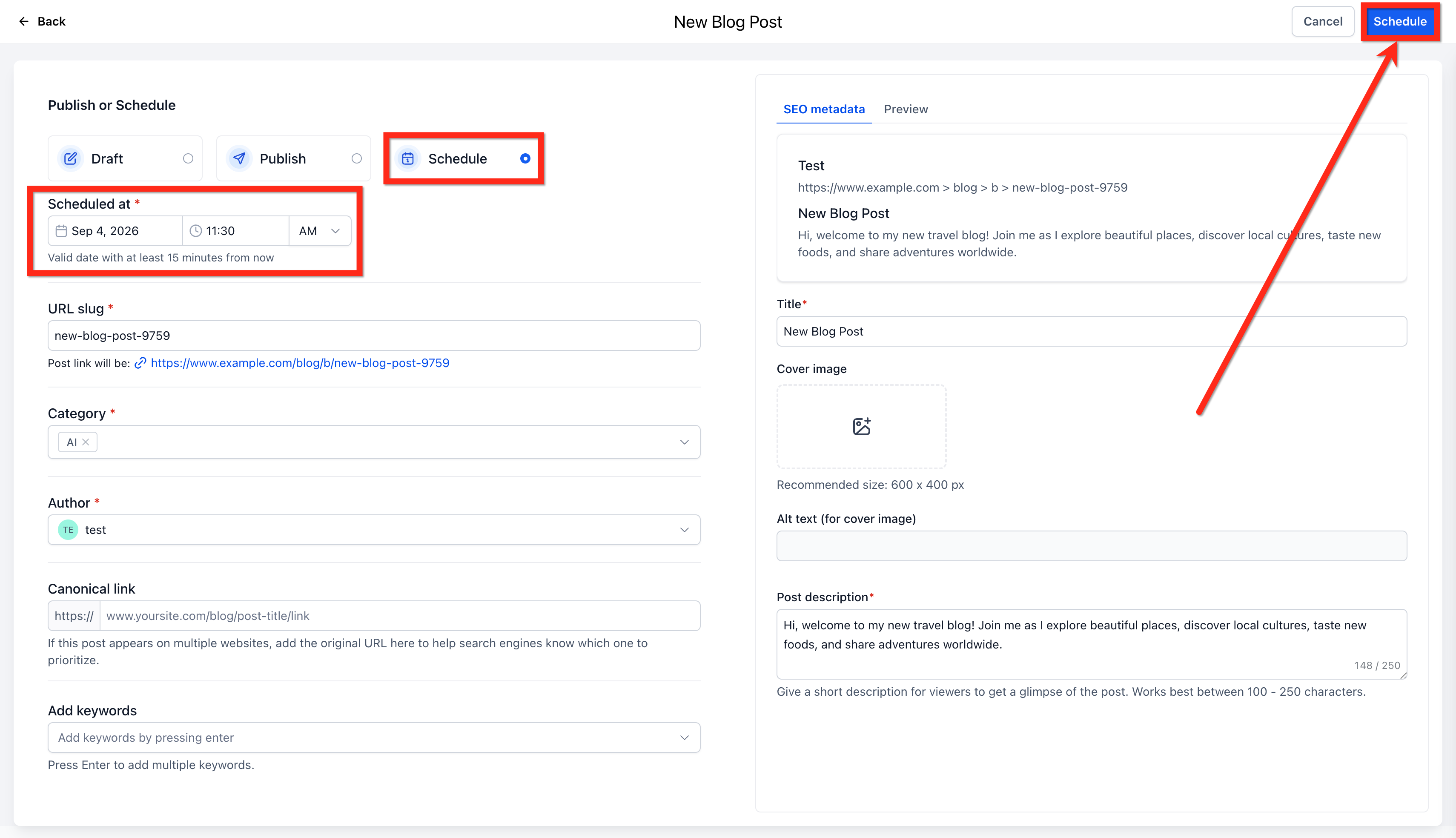Expand the Category dropdown

click(x=684, y=442)
